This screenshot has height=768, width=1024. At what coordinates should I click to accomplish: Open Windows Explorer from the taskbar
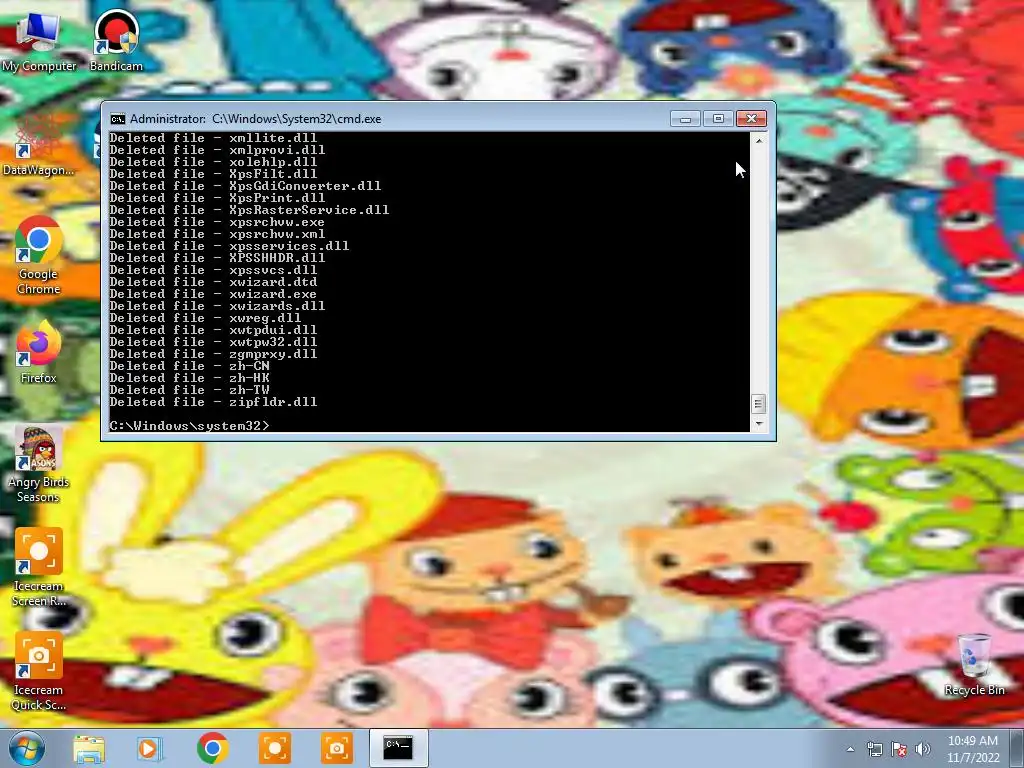coord(89,748)
